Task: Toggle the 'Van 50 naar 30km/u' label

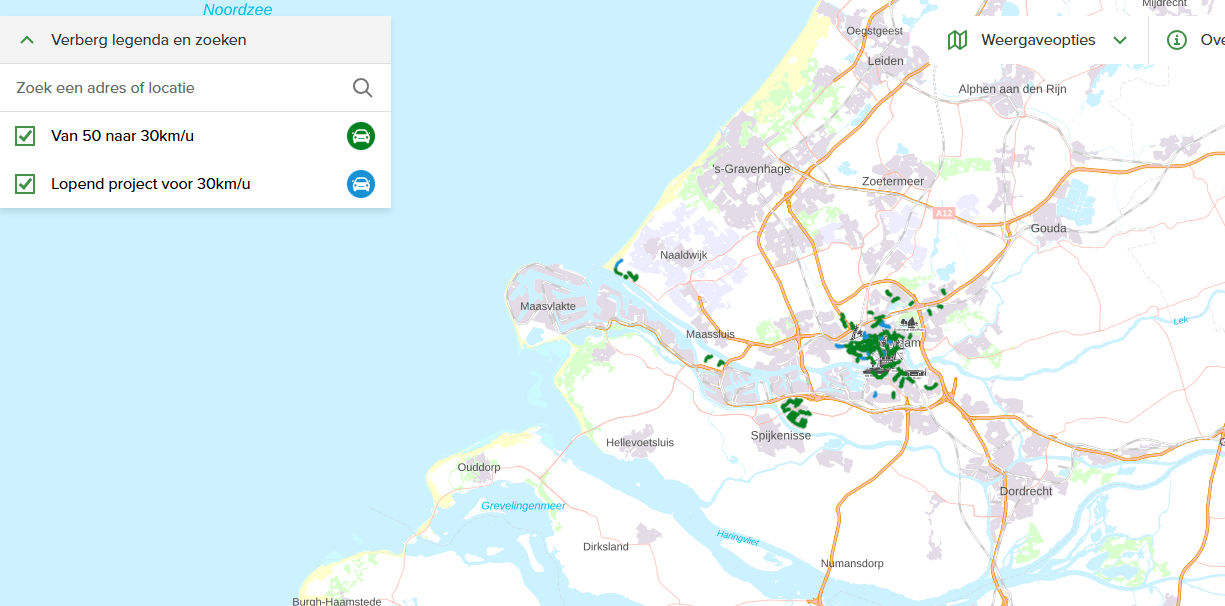Action: pos(122,136)
